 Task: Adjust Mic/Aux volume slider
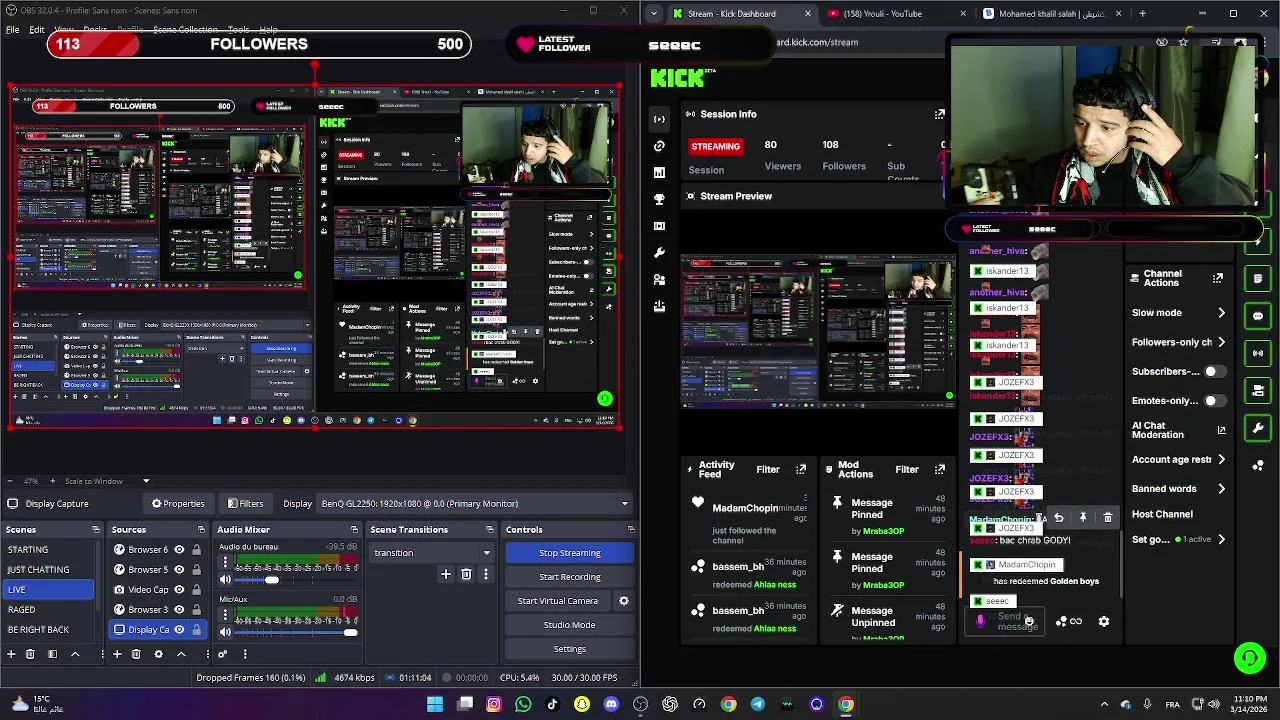tap(350, 632)
